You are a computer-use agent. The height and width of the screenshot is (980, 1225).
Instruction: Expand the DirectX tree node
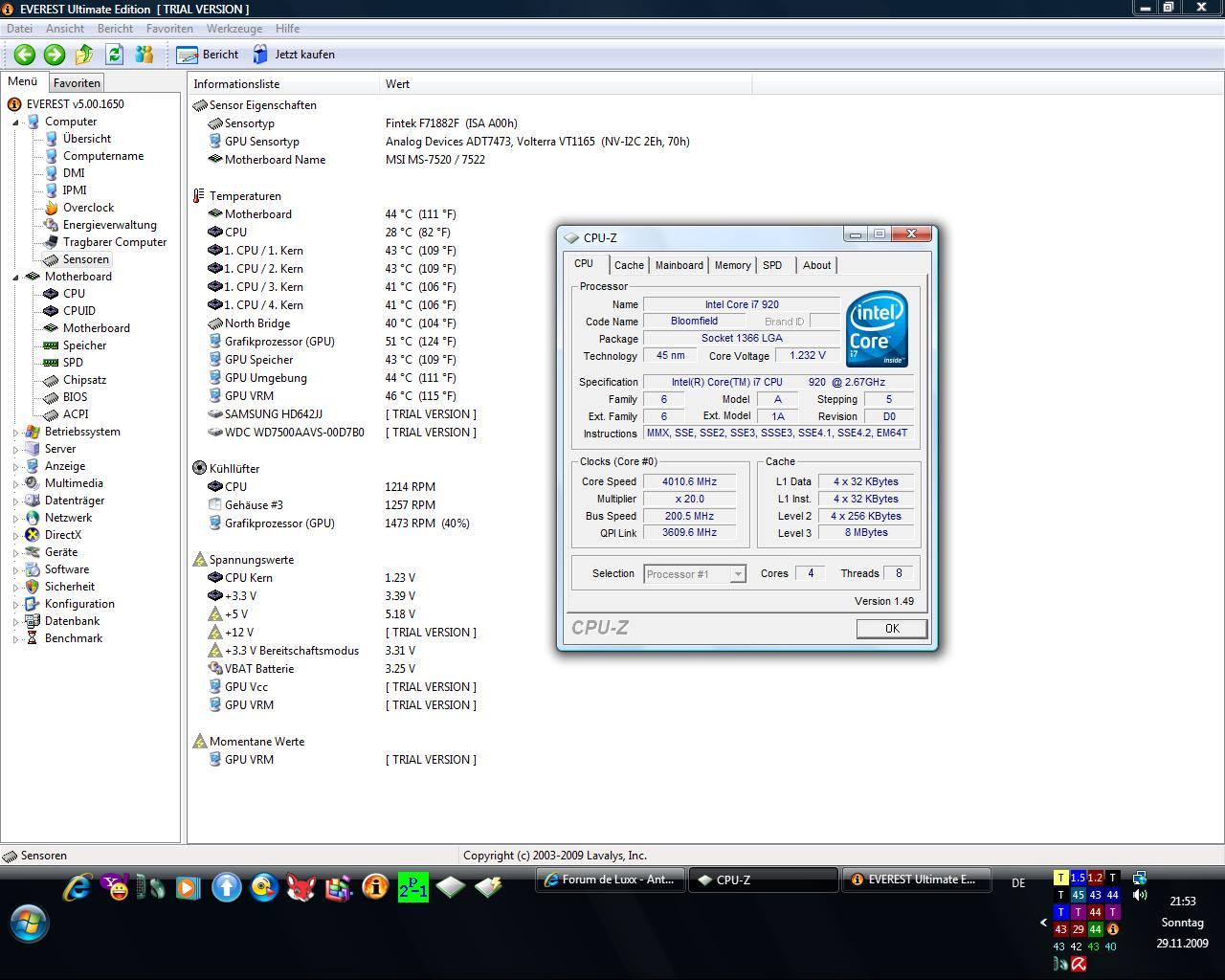tap(15, 536)
